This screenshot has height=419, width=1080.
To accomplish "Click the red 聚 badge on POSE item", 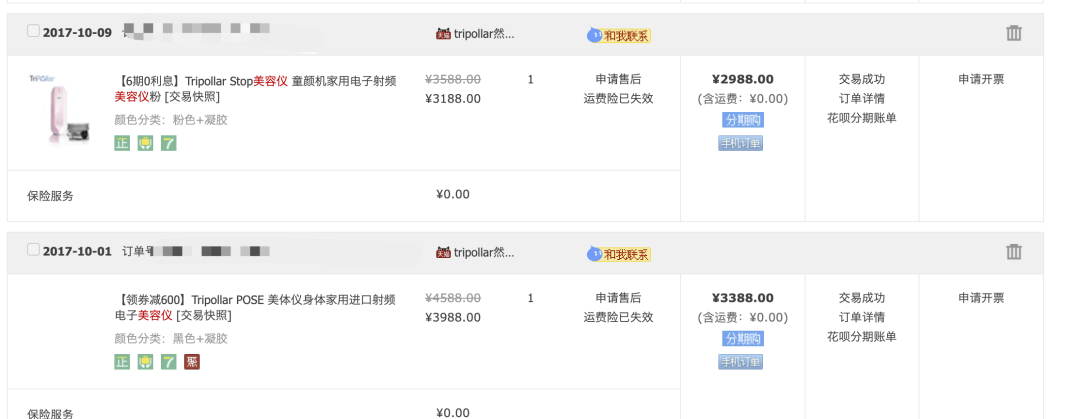I will [x=191, y=362].
